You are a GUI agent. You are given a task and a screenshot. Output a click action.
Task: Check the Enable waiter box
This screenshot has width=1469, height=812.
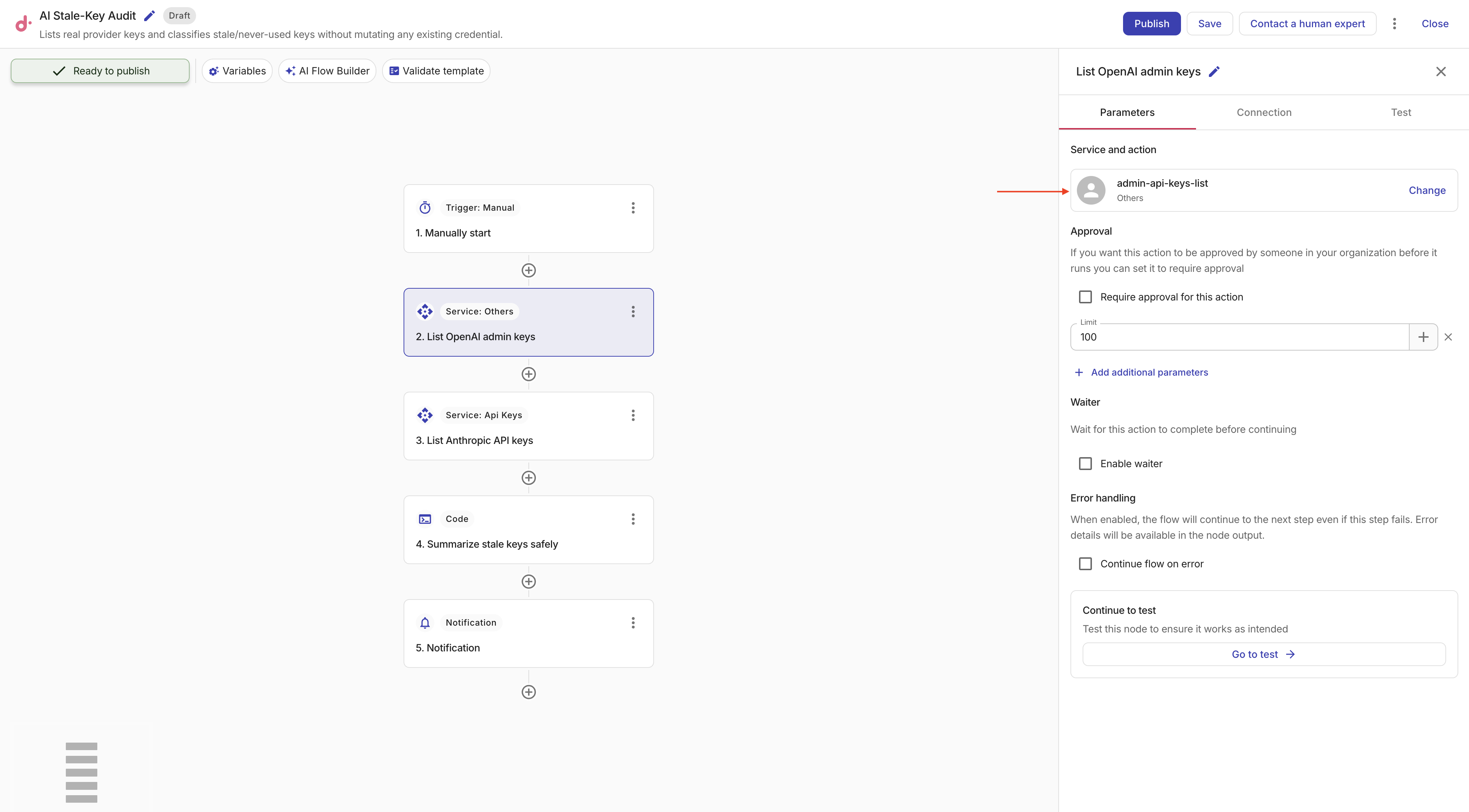click(1085, 464)
